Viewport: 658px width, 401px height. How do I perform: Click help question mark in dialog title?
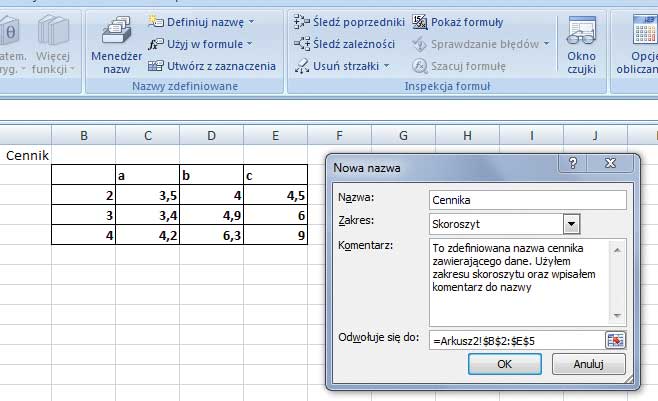pos(573,163)
